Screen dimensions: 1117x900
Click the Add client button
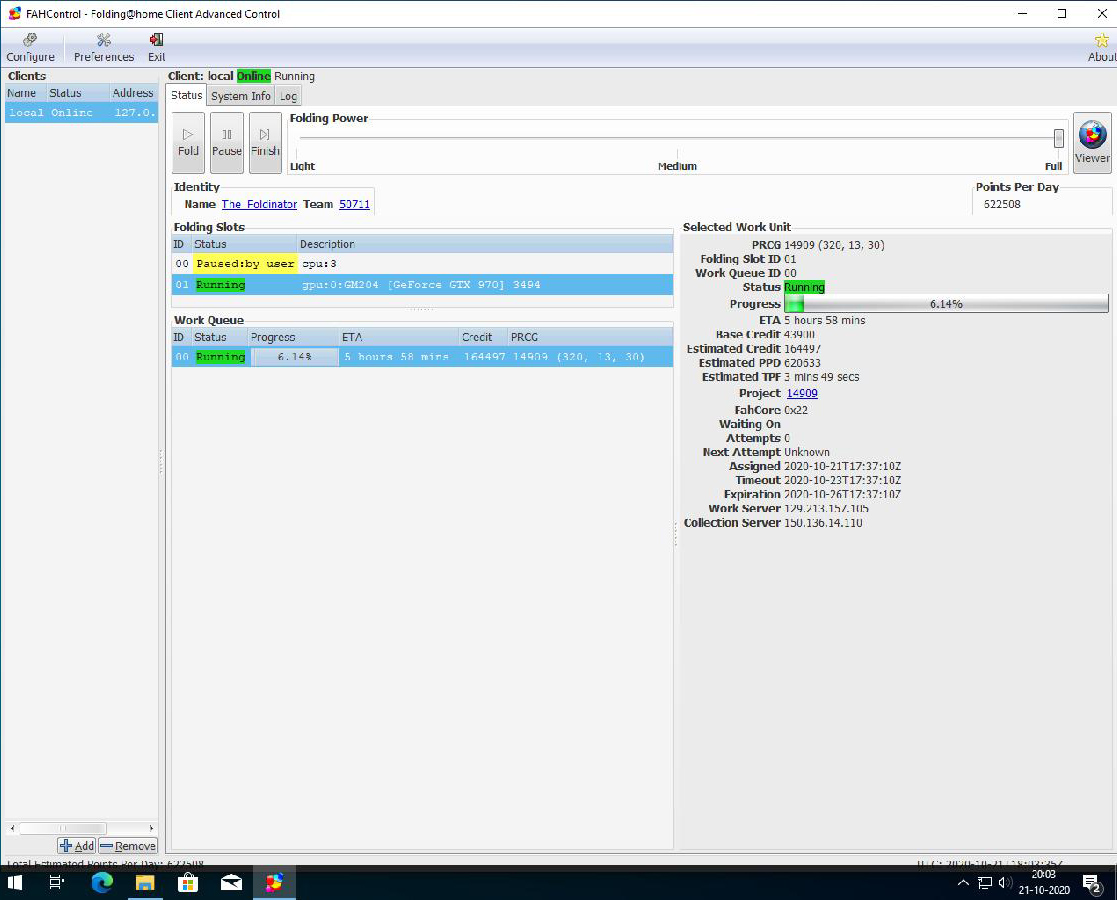pyautogui.click(x=77, y=846)
